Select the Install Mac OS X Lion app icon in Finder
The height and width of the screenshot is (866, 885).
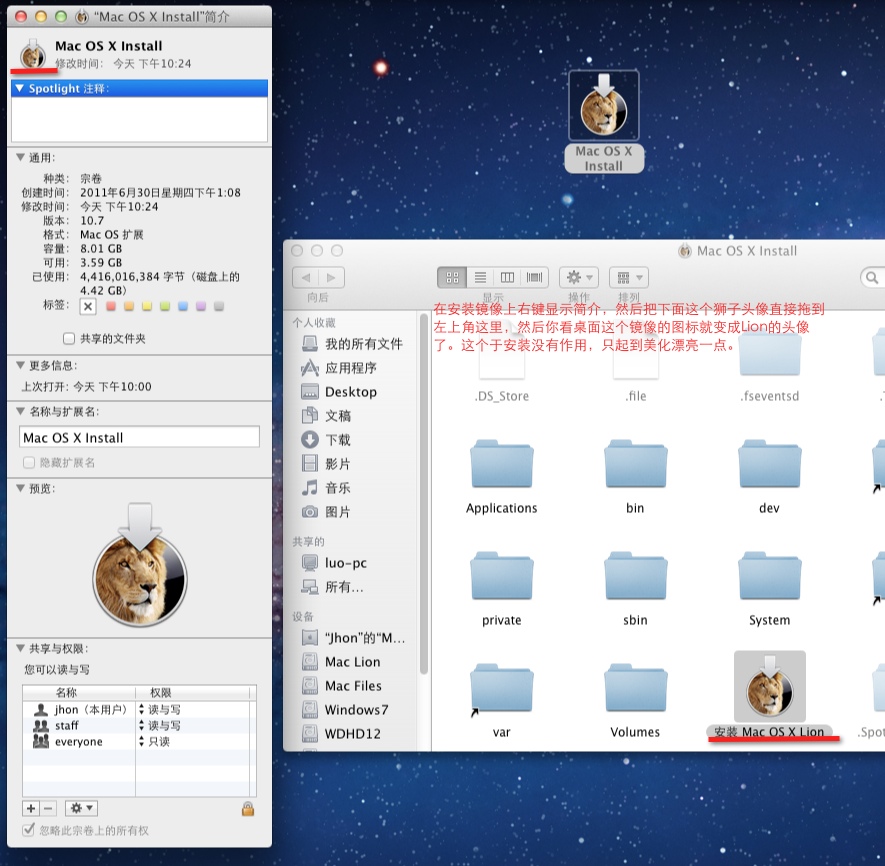coord(769,686)
